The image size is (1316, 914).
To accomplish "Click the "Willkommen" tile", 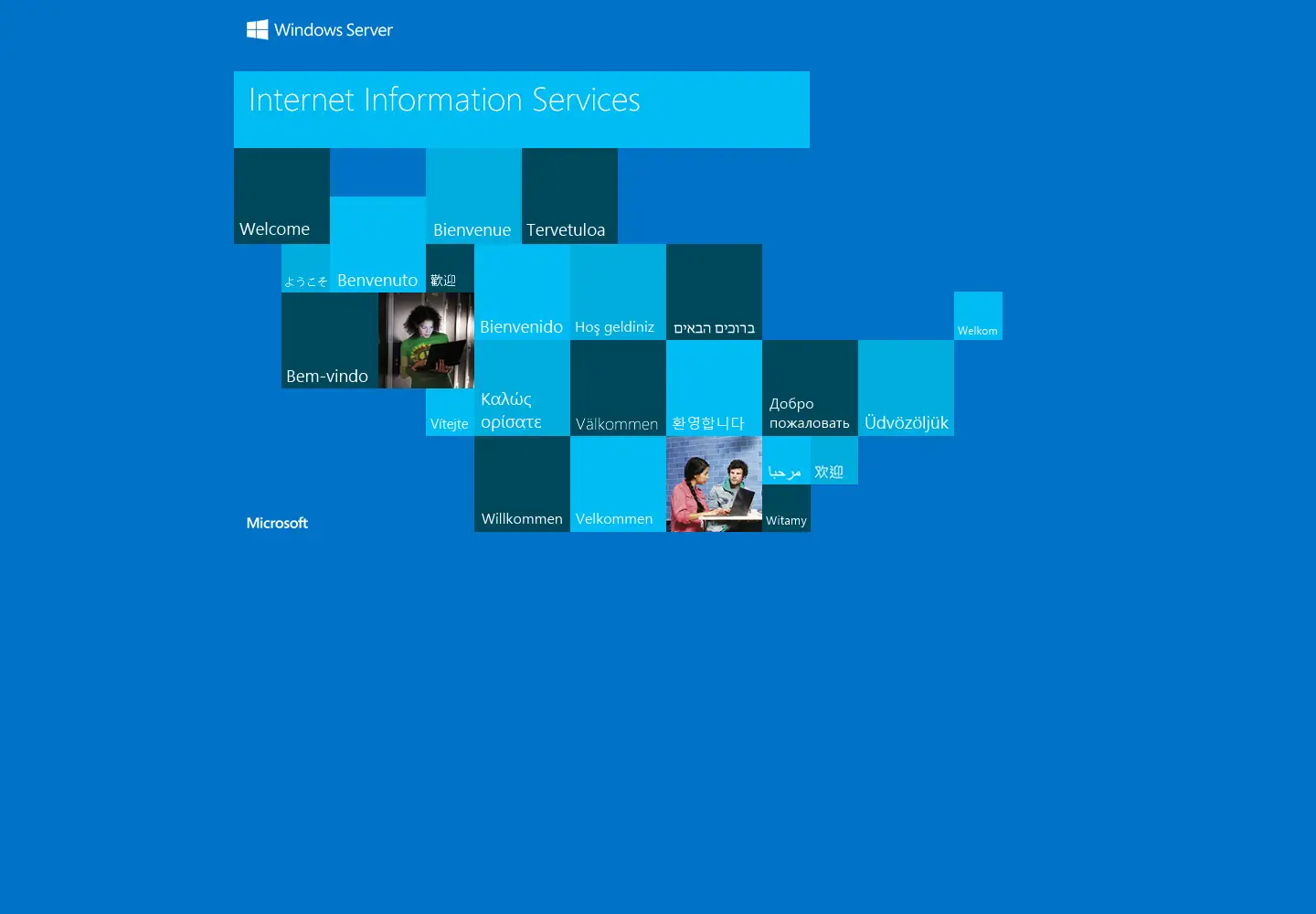I will 522,484.
